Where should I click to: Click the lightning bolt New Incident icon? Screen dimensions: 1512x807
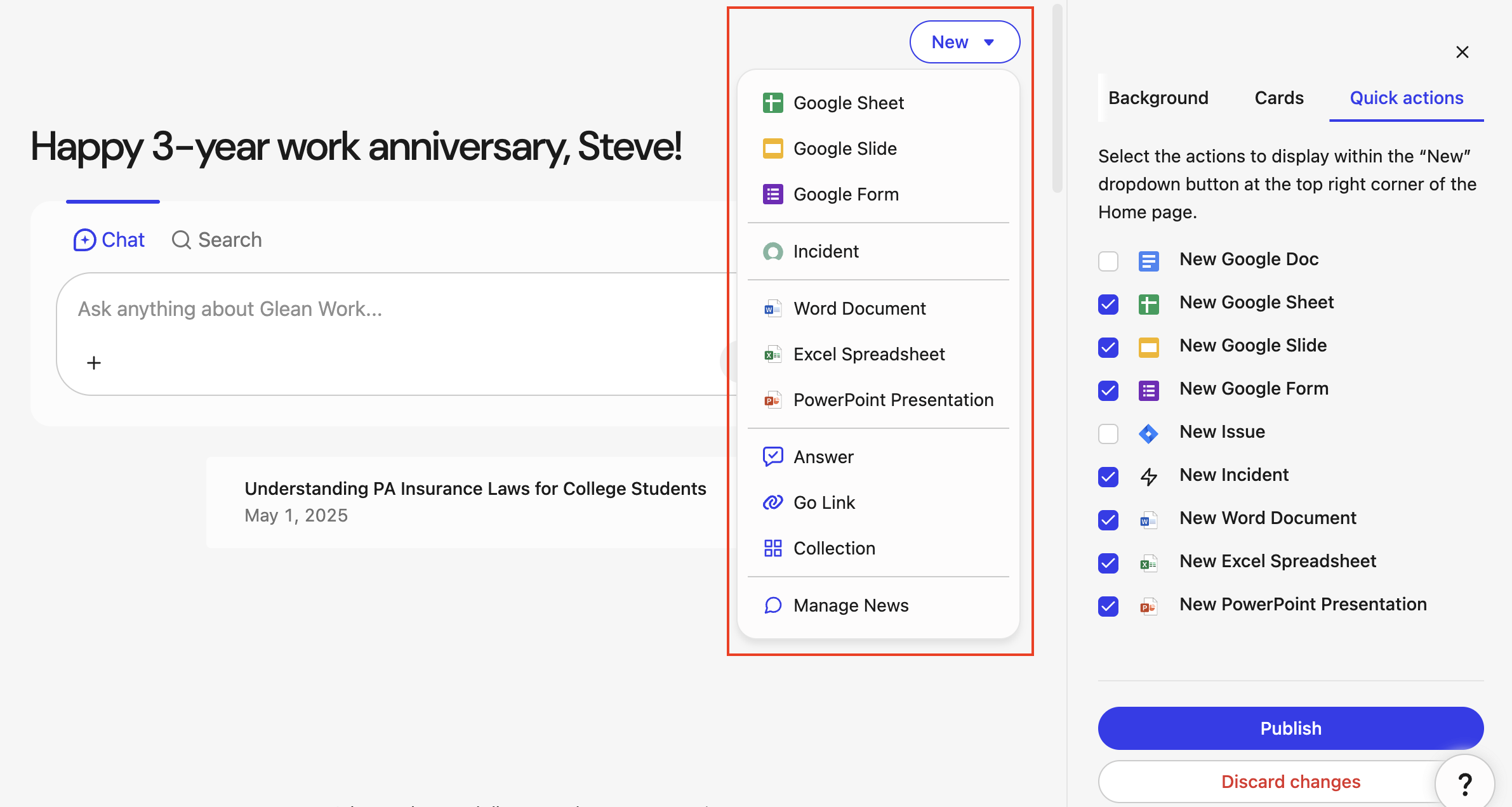point(1148,476)
